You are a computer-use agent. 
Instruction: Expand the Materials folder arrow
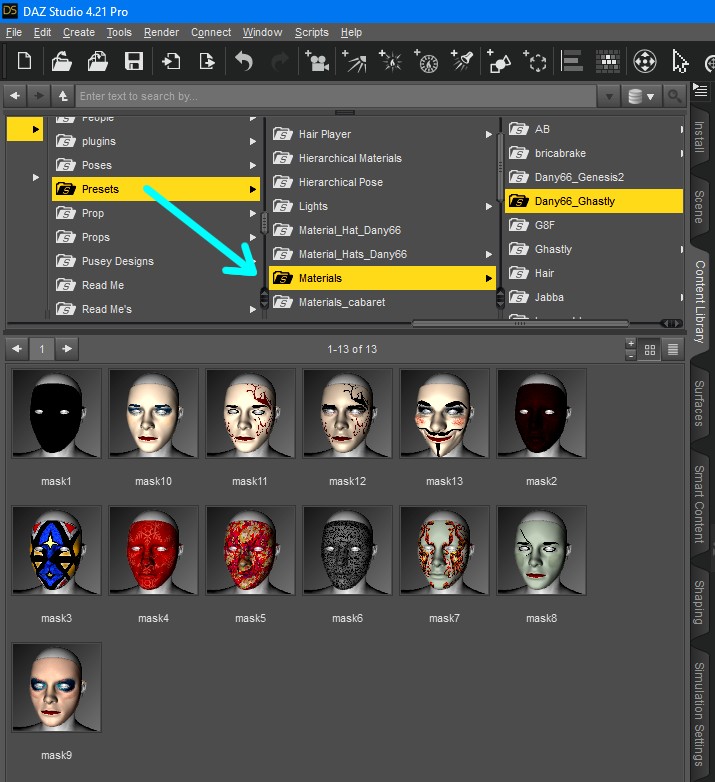coord(489,278)
